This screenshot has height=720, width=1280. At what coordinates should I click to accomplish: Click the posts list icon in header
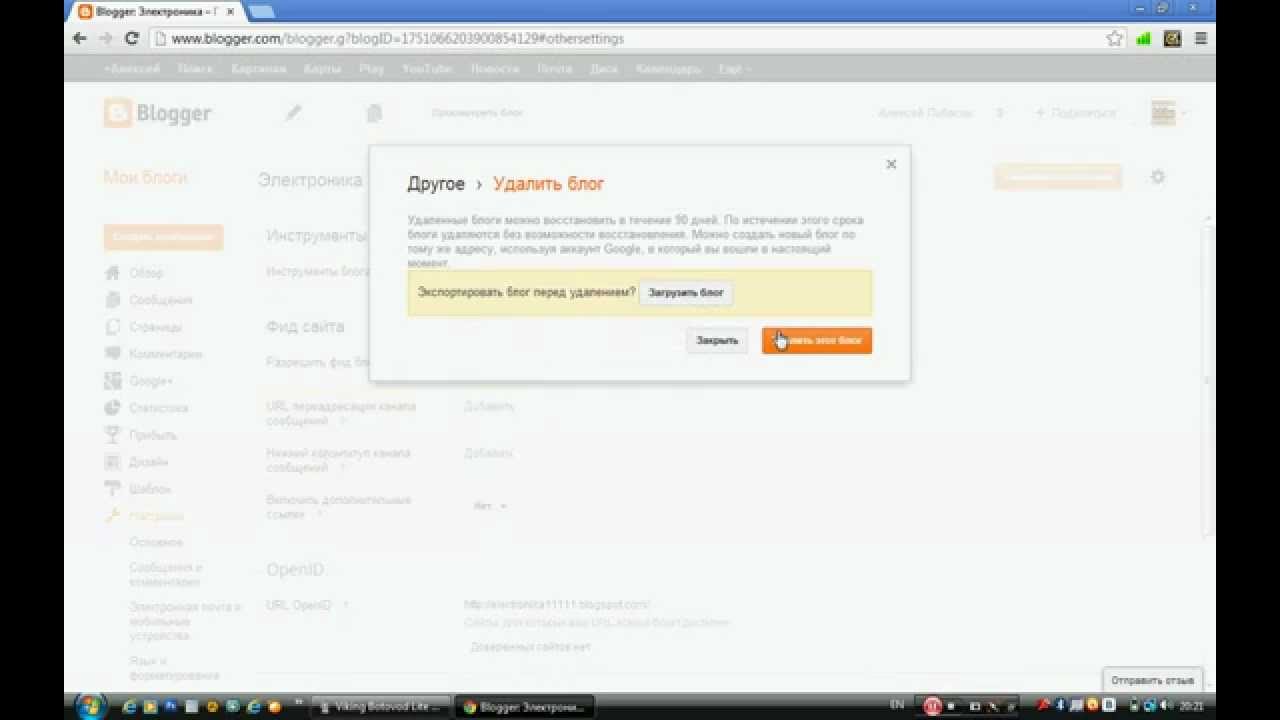[374, 113]
